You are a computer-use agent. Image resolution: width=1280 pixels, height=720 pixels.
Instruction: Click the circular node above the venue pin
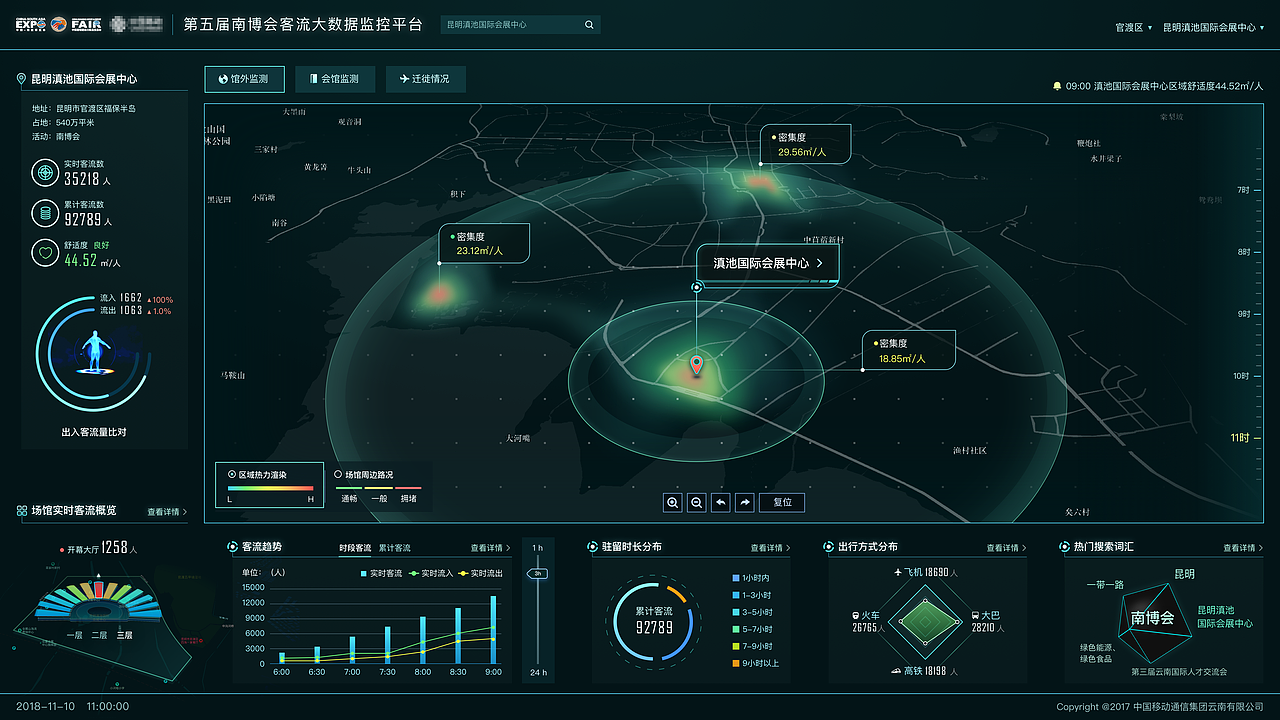(697, 287)
